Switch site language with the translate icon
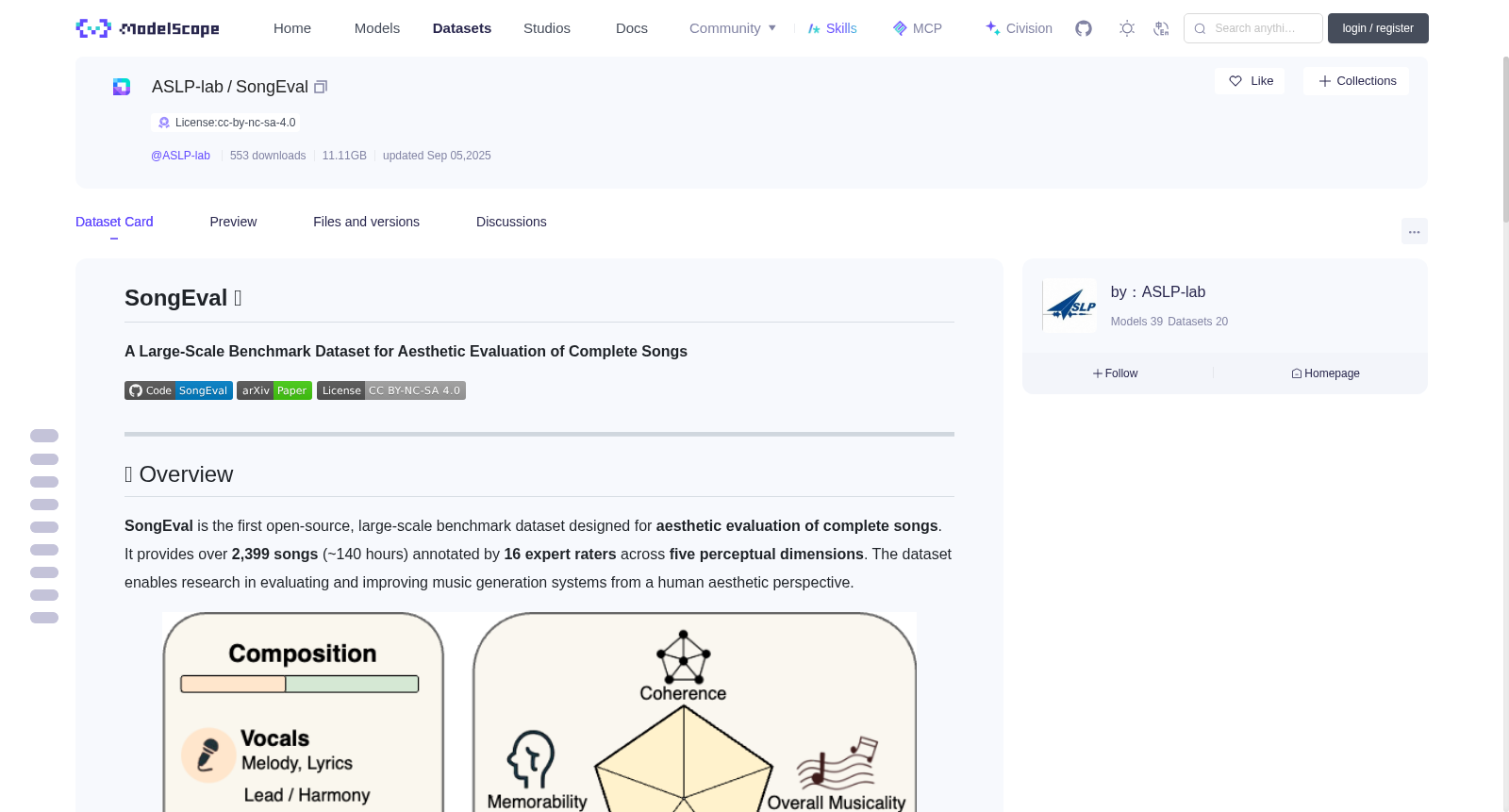 click(x=1161, y=28)
